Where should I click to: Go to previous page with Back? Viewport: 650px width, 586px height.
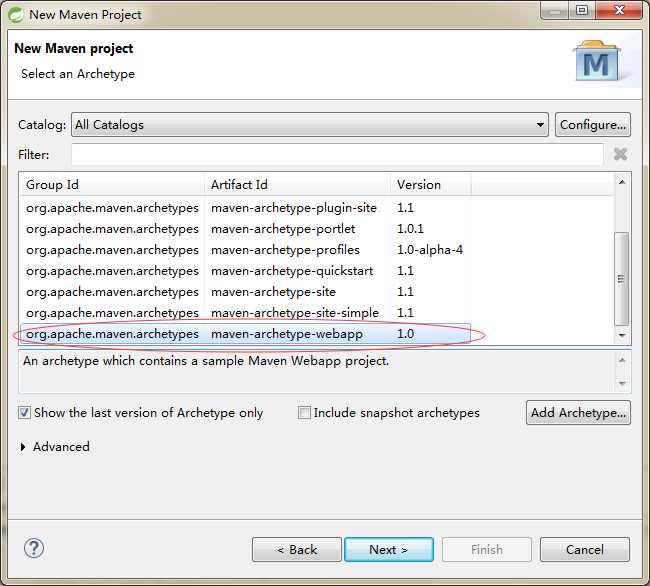(x=297, y=550)
